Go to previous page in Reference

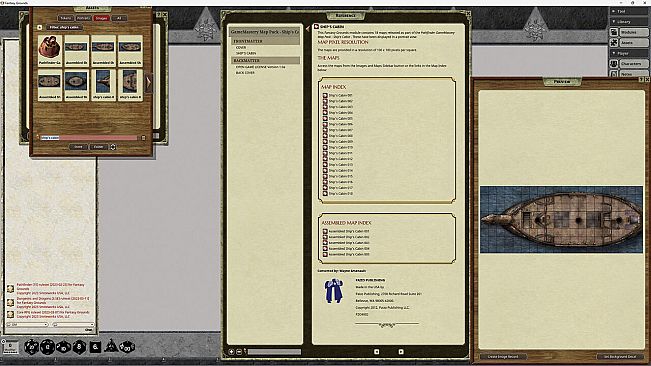tap(377, 351)
